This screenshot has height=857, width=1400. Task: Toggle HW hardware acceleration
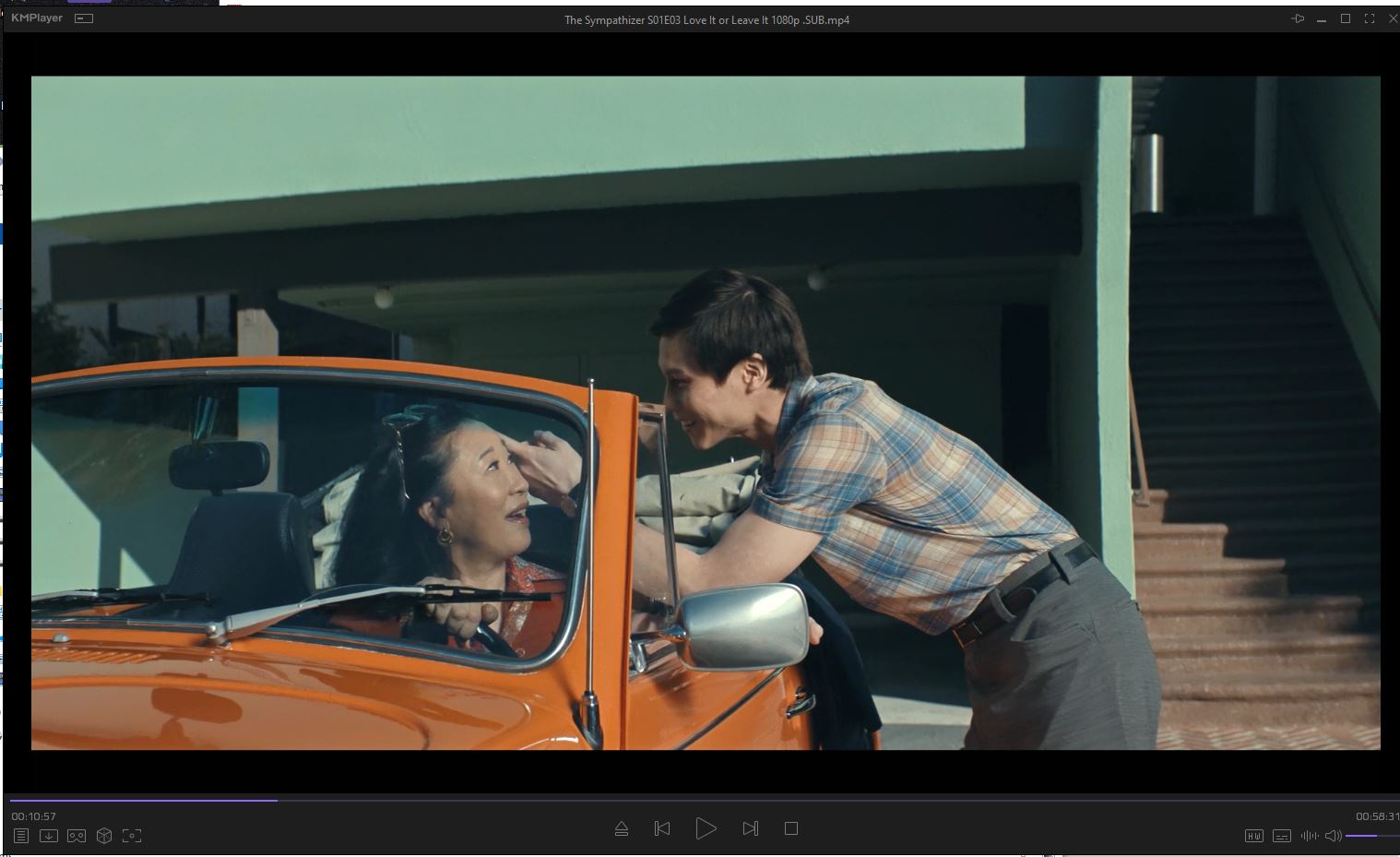point(1253,836)
